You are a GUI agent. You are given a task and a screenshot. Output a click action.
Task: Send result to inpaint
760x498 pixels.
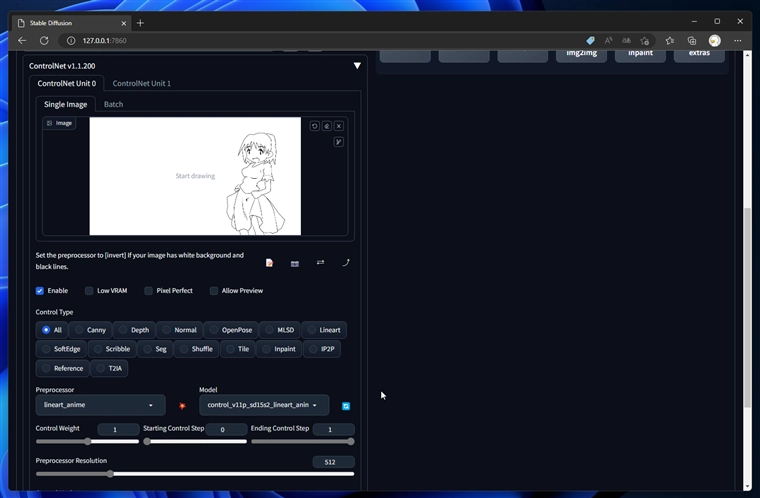(x=640, y=54)
